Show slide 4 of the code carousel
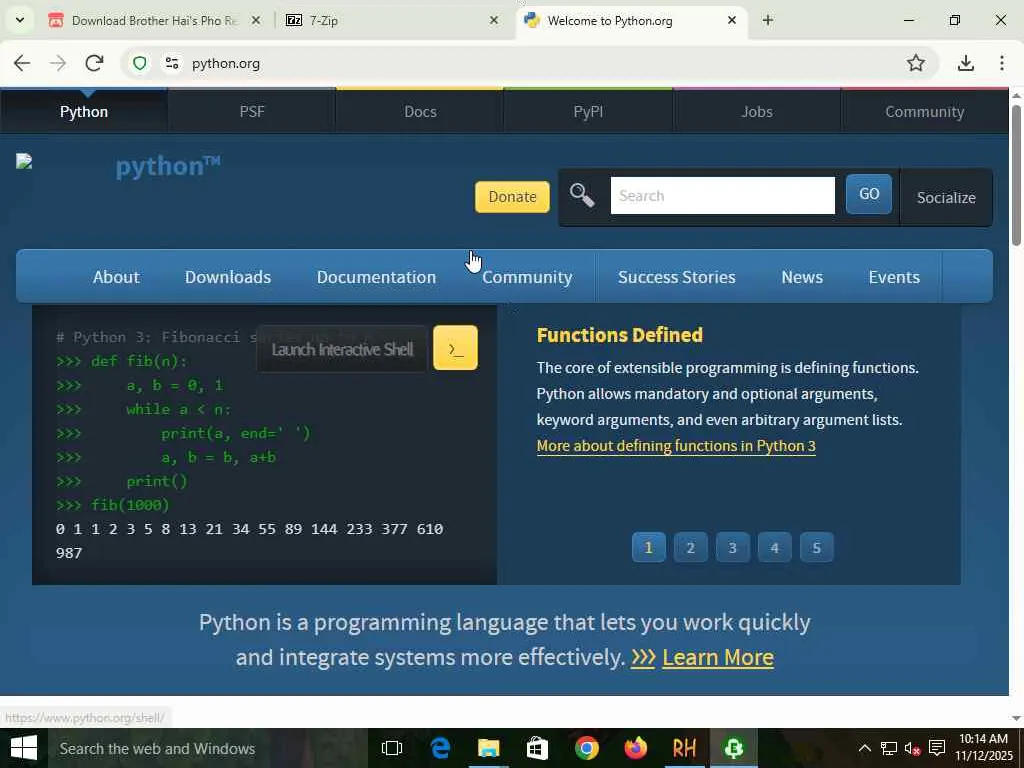This screenshot has height=768, width=1024. (775, 547)
